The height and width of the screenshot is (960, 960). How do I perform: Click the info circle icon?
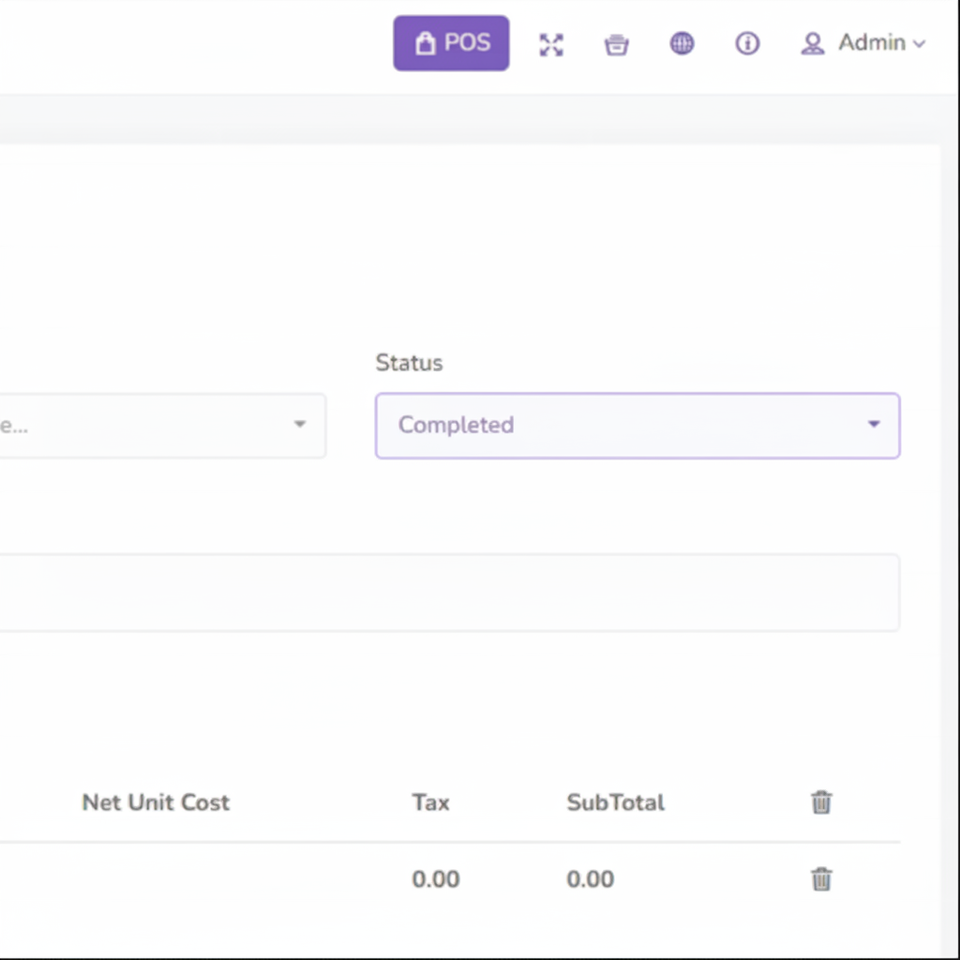[x=747, y=44]
